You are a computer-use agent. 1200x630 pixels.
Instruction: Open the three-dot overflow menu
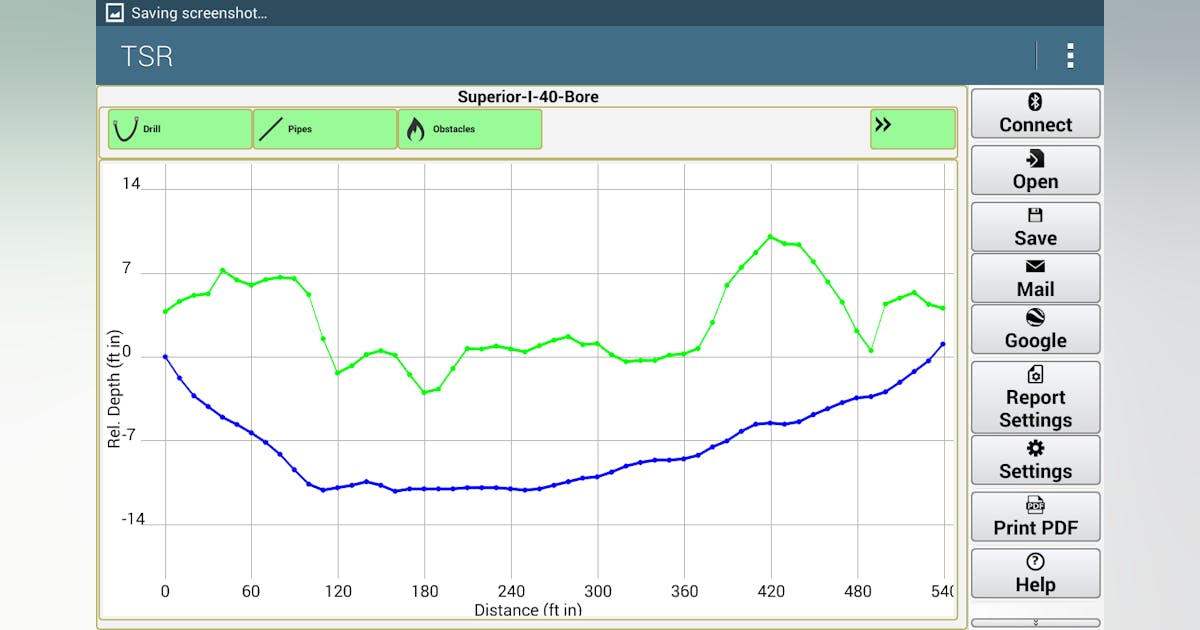1070,56
